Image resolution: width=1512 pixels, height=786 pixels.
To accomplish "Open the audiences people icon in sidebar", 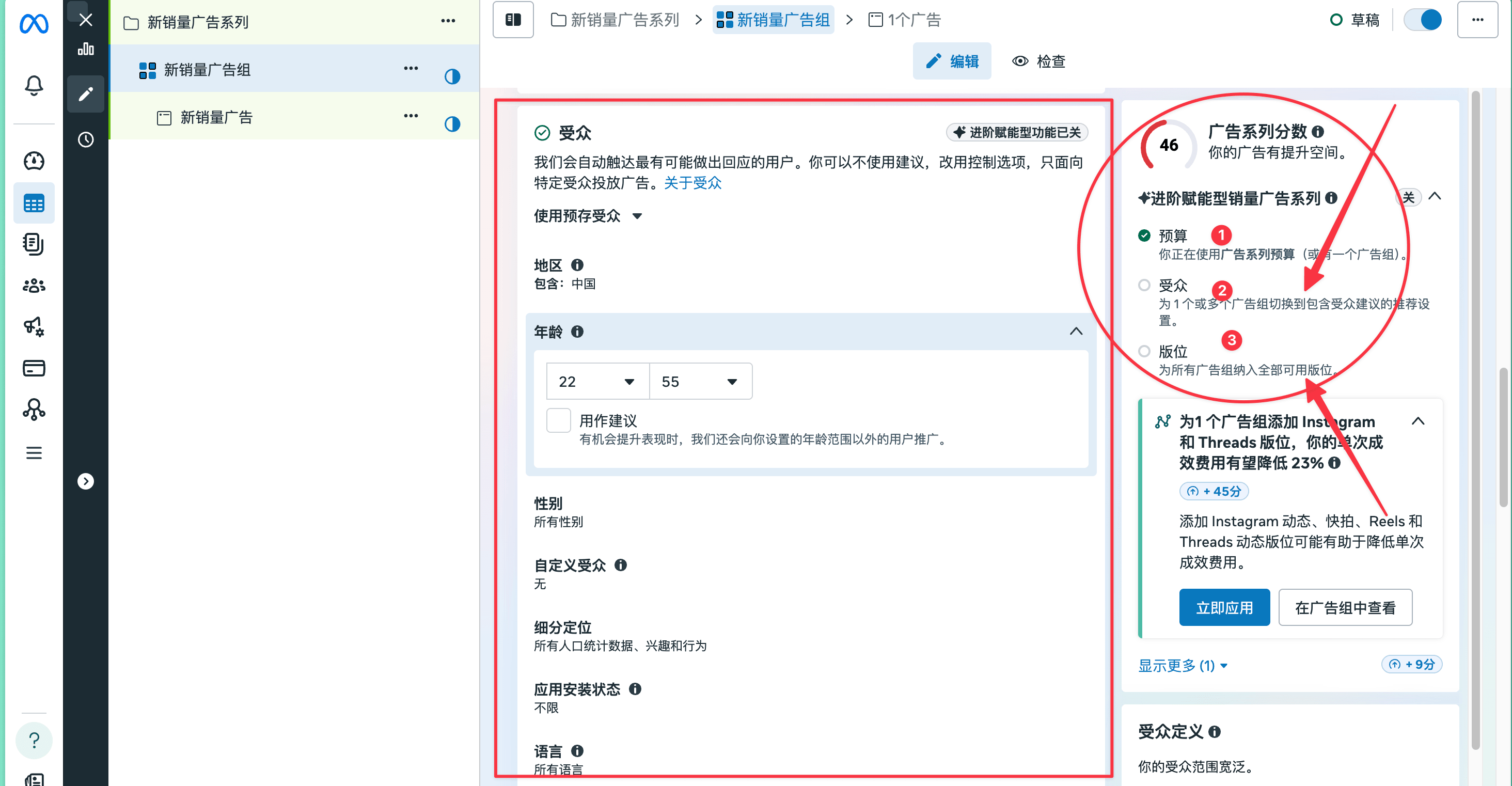I will click(34, 286).
